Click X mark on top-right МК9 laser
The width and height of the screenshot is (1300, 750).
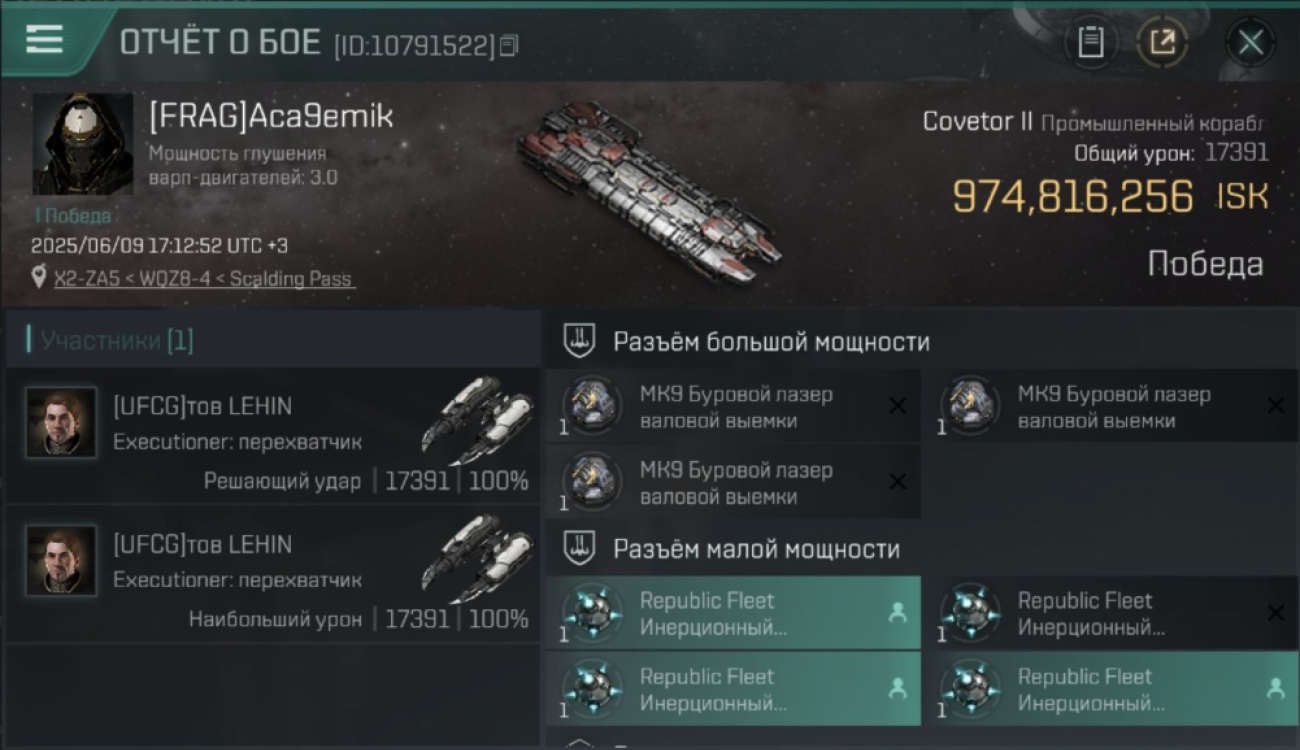point(1275,405)
